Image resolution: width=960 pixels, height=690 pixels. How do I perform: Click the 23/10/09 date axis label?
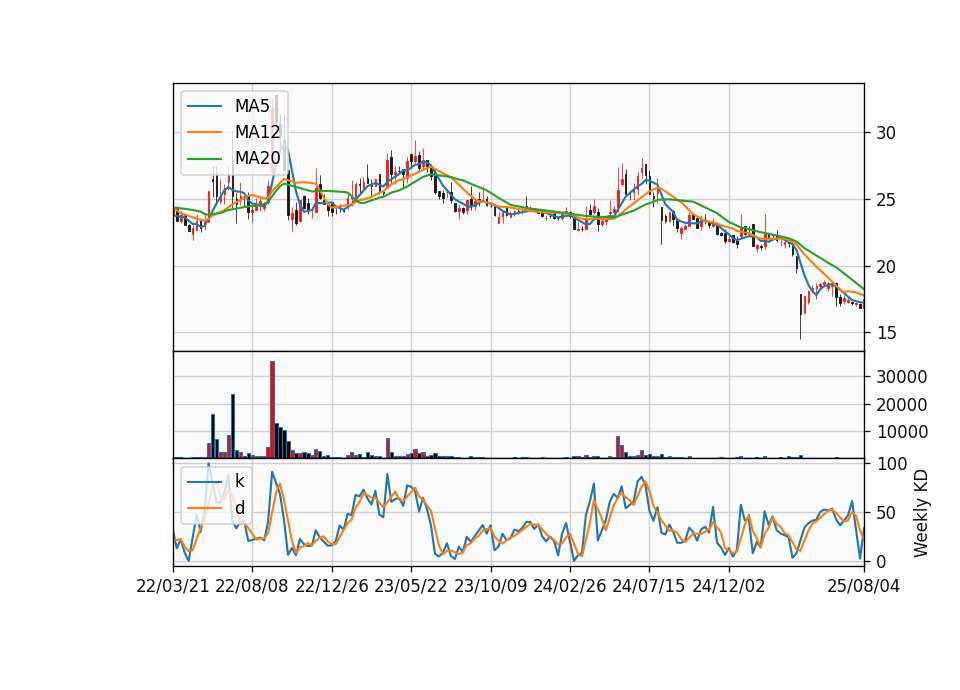(490, 586)
